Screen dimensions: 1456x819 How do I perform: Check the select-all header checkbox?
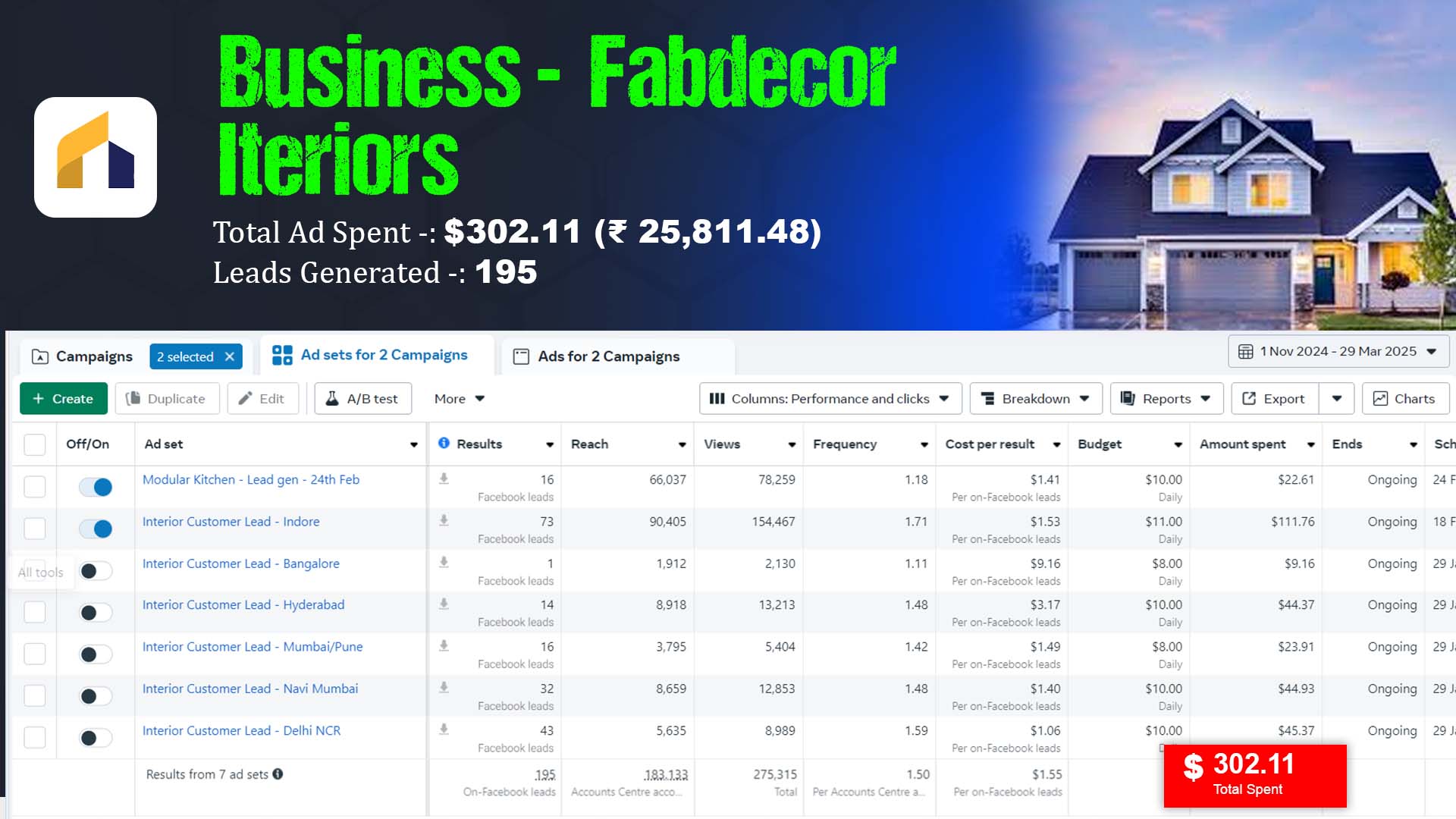coord(35,444)
